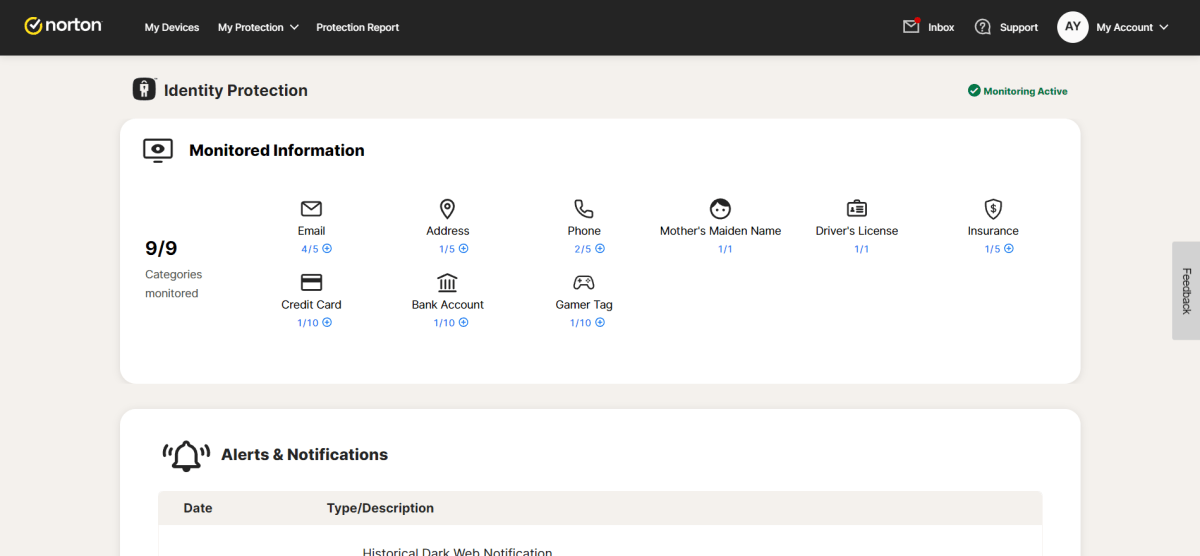Click the AY account avatar
Screen dimensions: 1200x556
pos(1073,27)
